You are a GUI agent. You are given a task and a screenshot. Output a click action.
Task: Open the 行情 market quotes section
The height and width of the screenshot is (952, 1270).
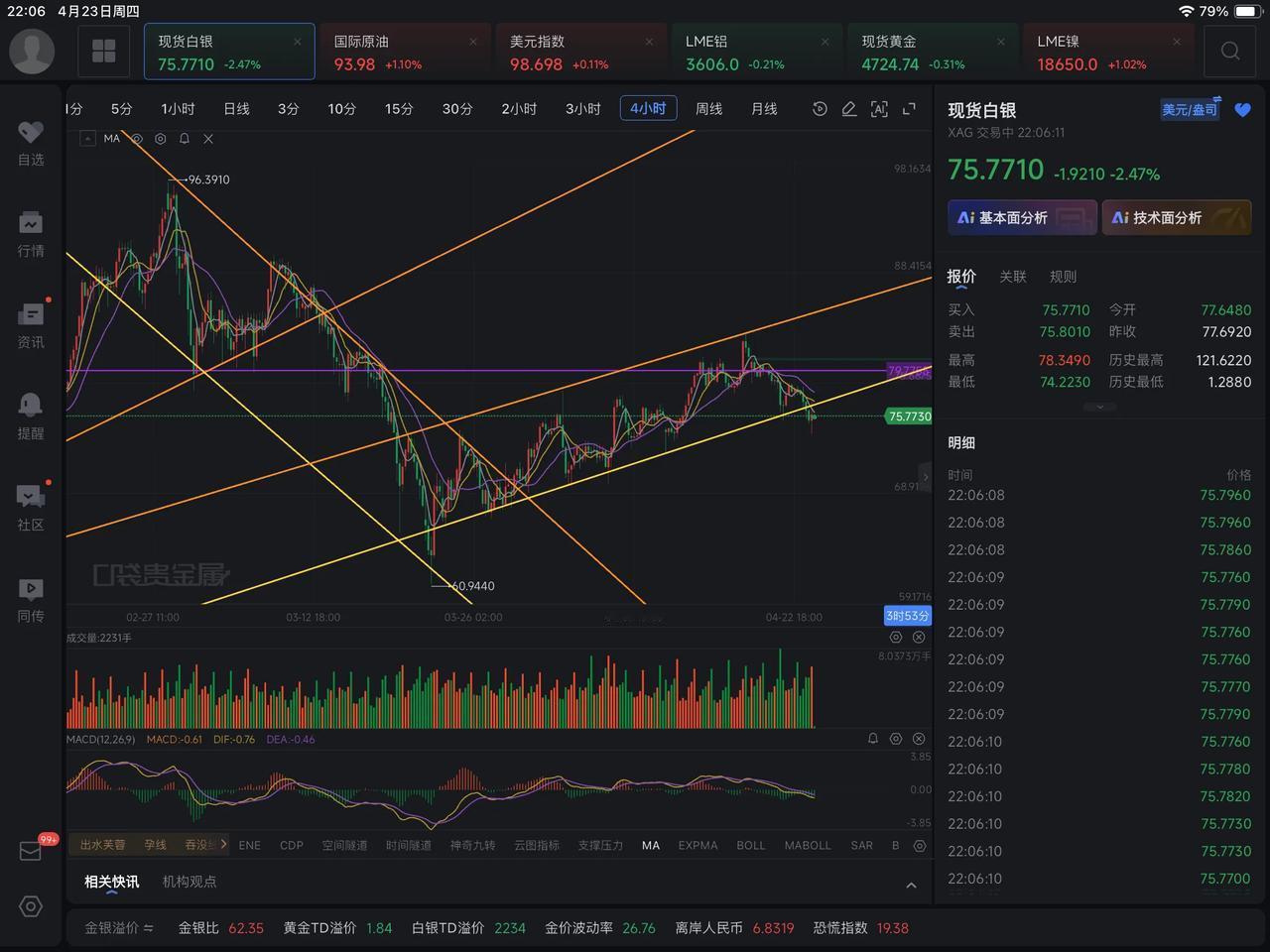click(x=31, y=234)
